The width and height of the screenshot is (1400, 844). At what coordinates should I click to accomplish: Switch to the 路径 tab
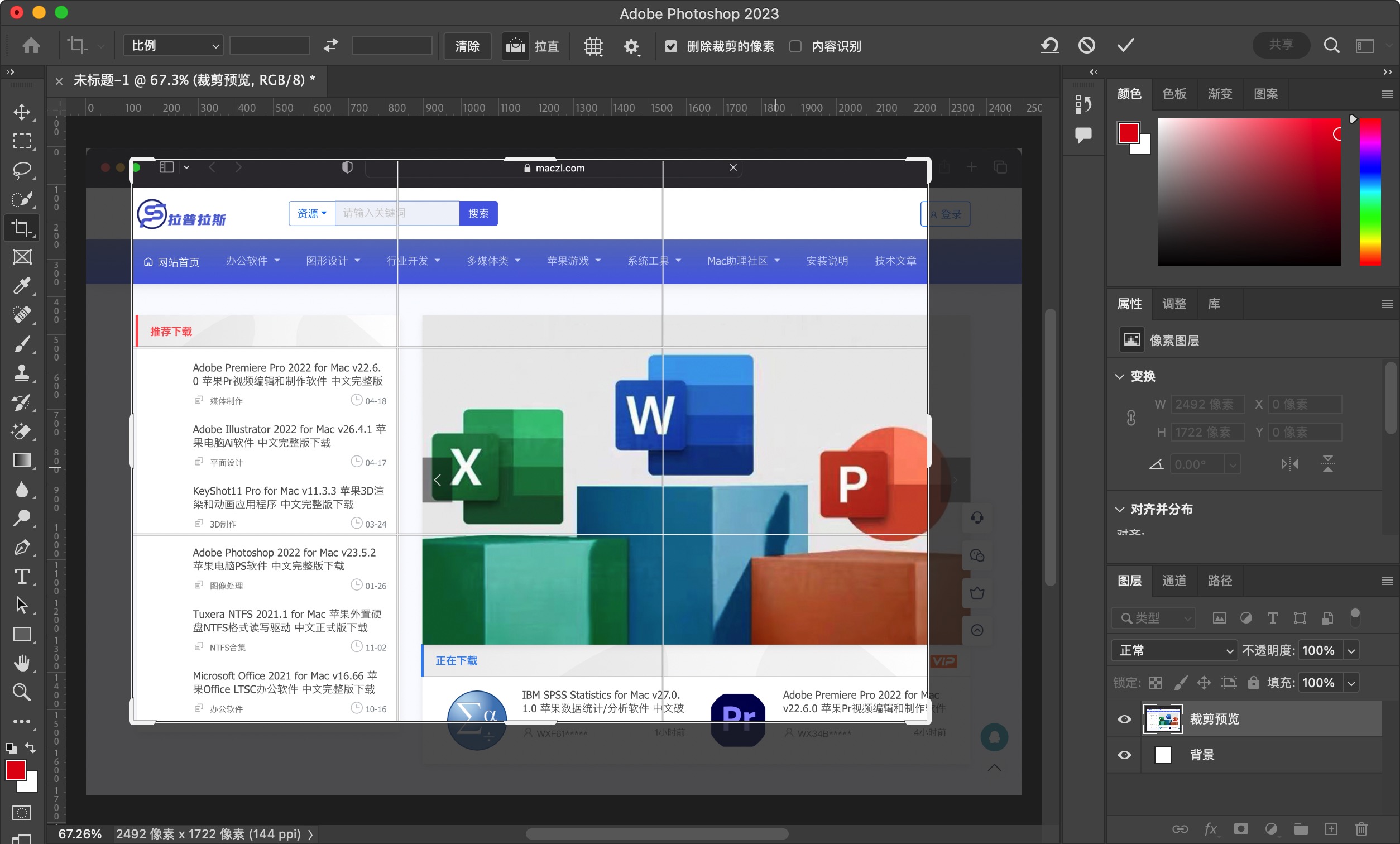[1219, 581]
